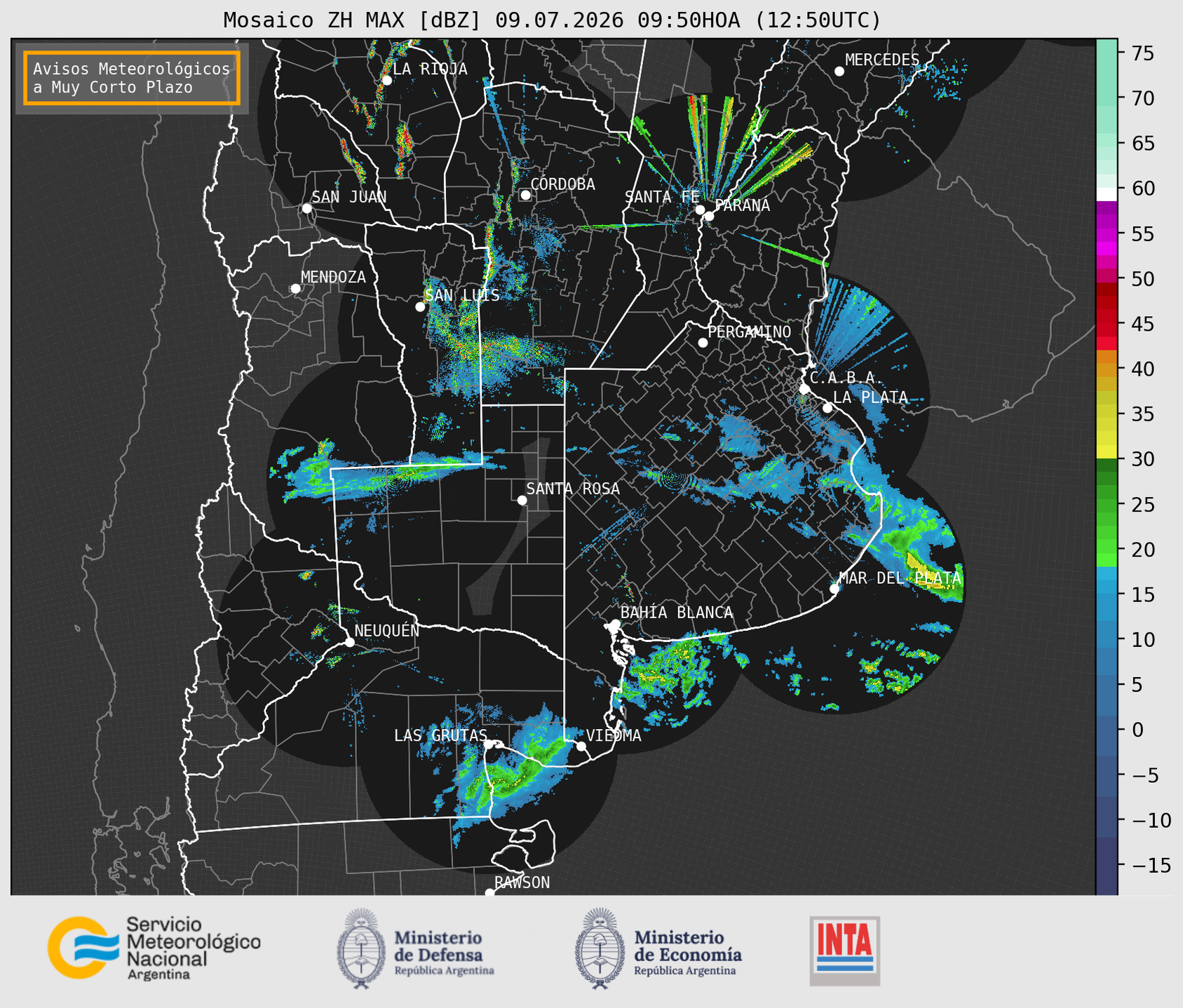This screenshot has height=1008, width=1183.
Task: Click the Córdoba city marker dot
Action: coord(525,195)
